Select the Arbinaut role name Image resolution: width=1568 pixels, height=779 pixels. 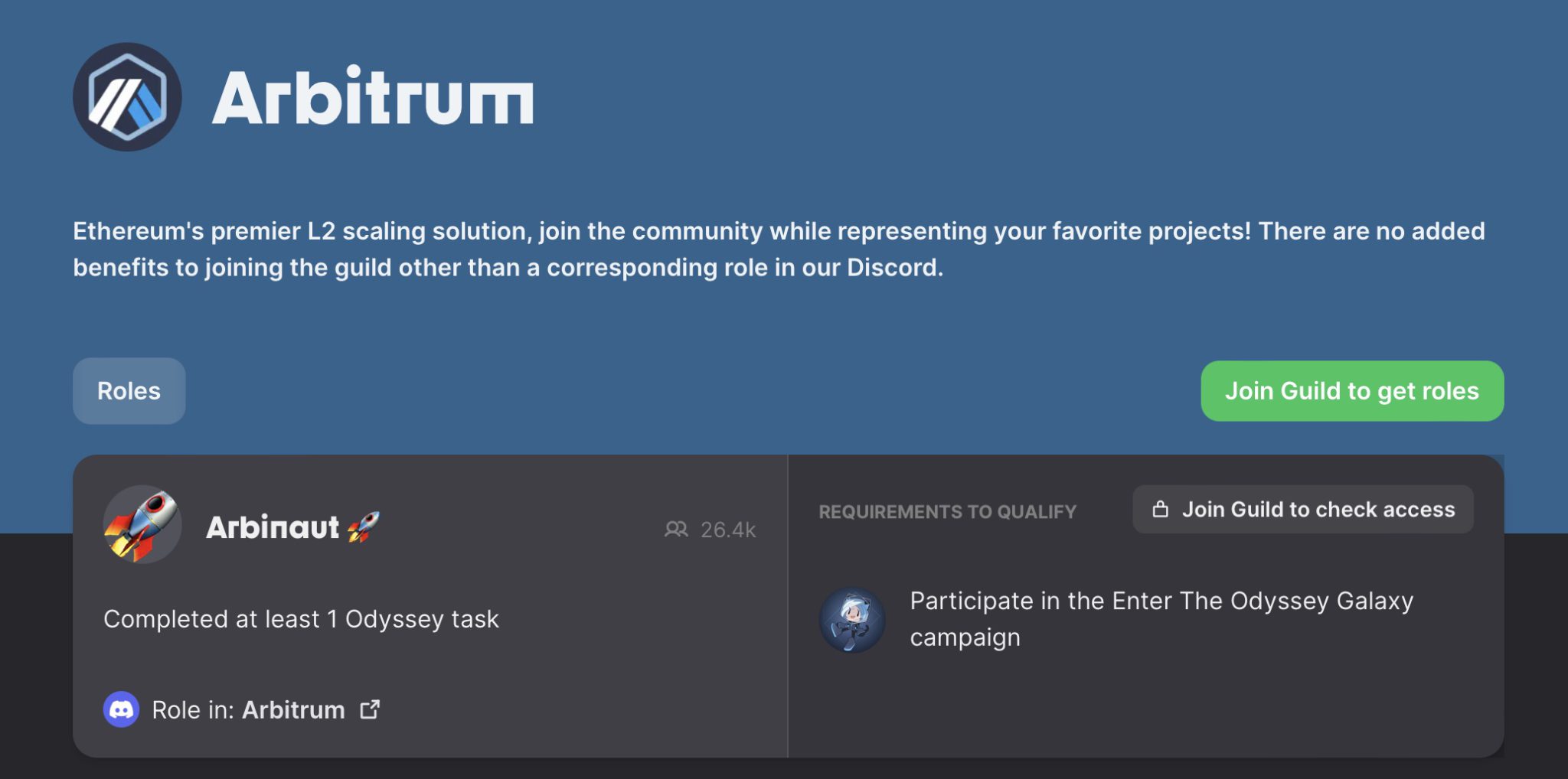click(273, 527)
